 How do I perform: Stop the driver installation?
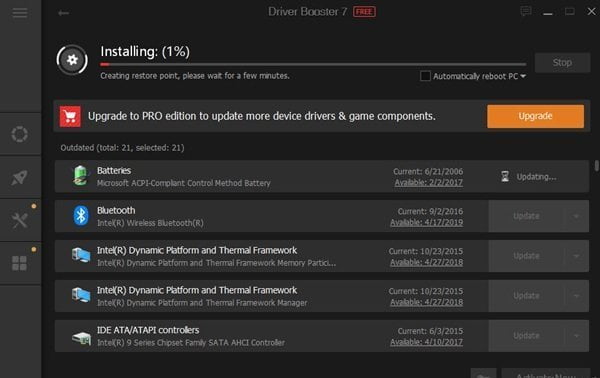562,63
